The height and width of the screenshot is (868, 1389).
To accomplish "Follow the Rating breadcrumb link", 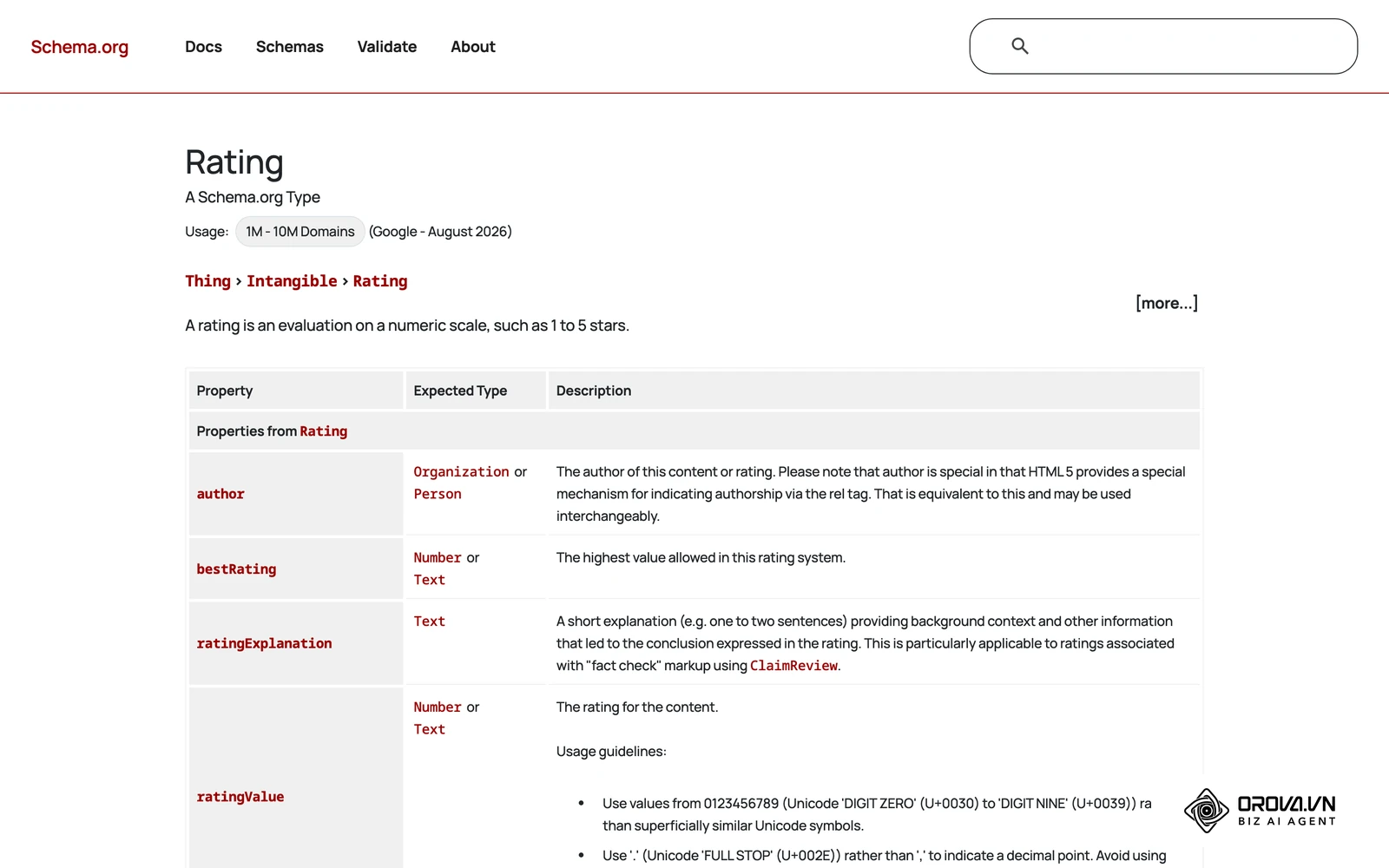I will (x=380, y=281).
